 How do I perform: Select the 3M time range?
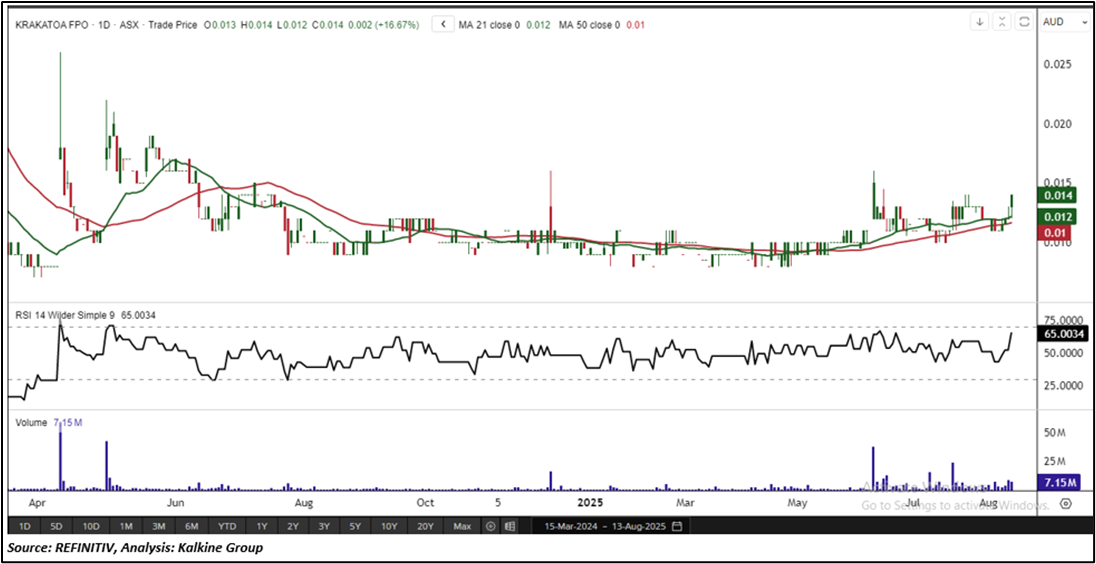159,526
